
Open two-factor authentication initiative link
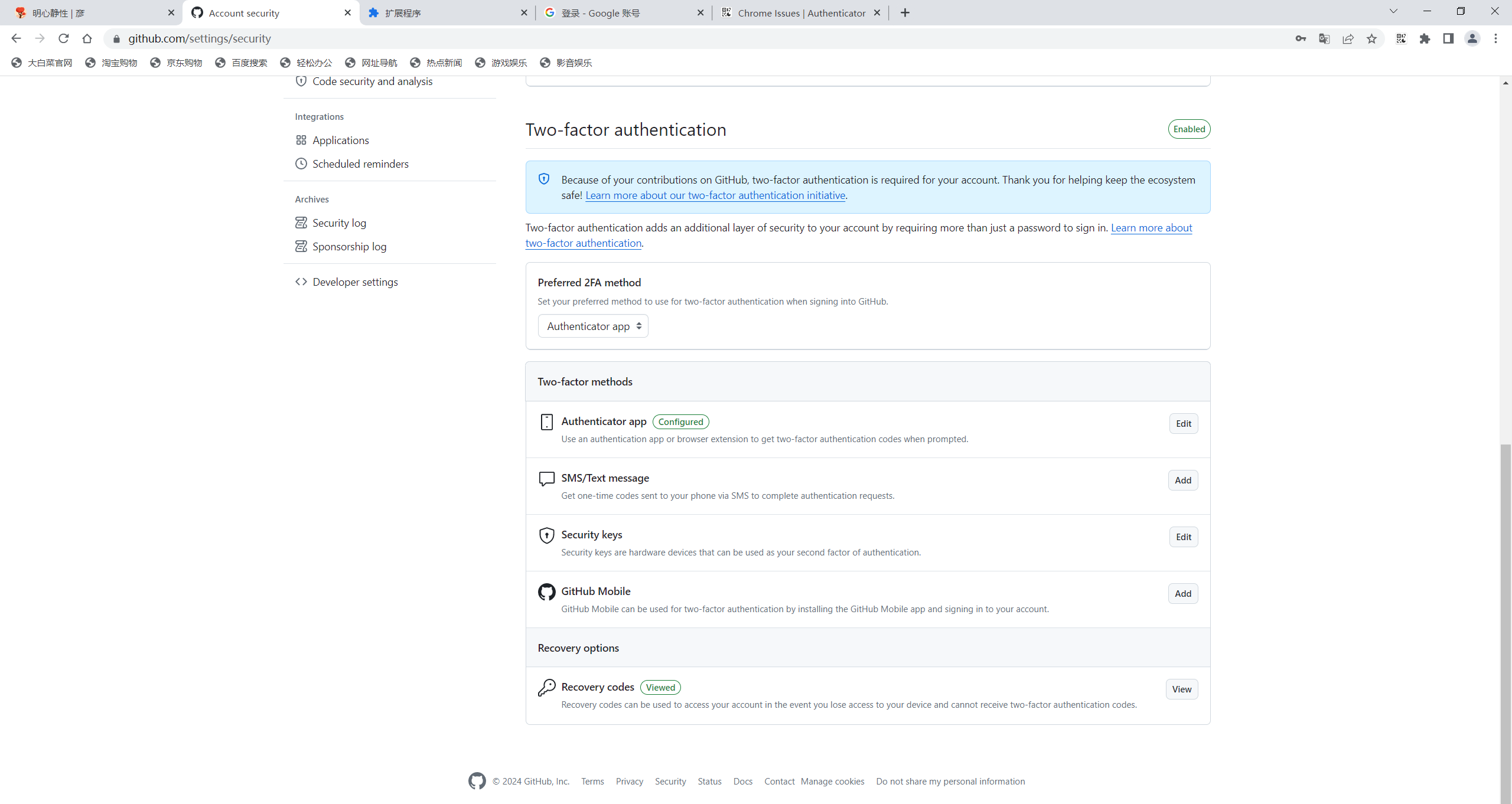point(715,195)
